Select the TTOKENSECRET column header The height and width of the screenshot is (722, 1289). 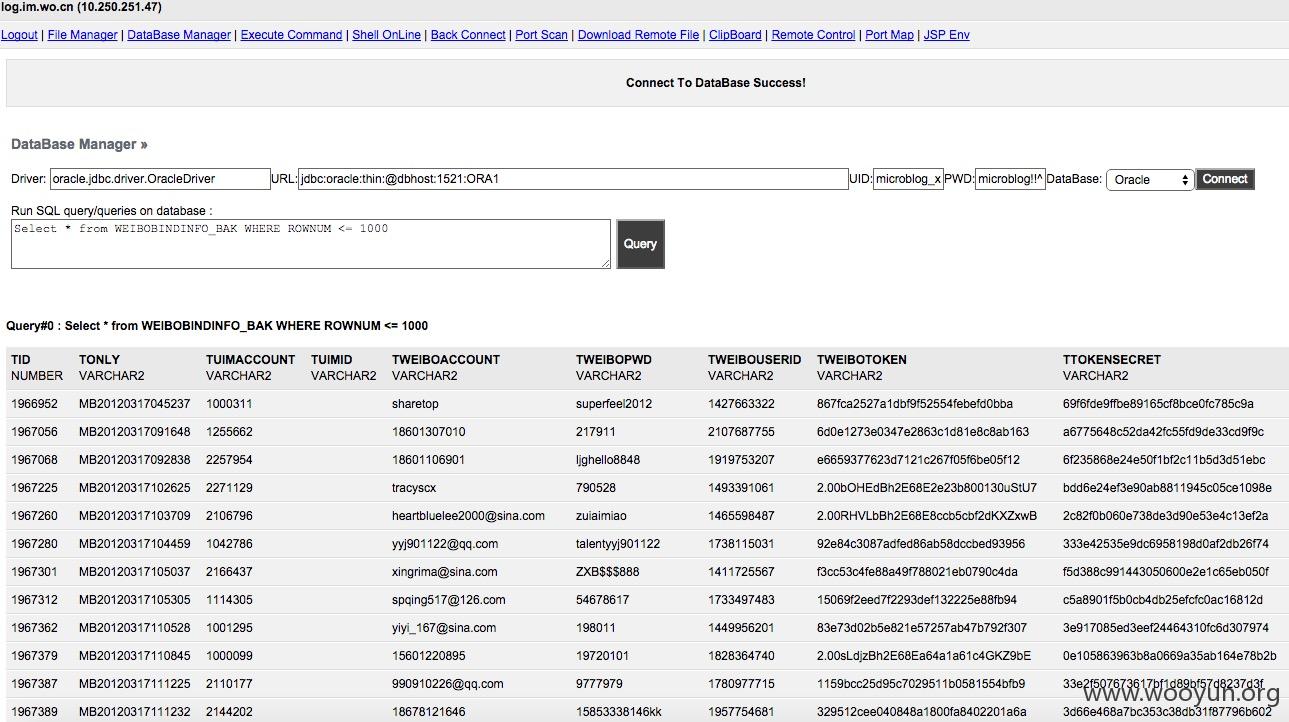[1112, 360]
